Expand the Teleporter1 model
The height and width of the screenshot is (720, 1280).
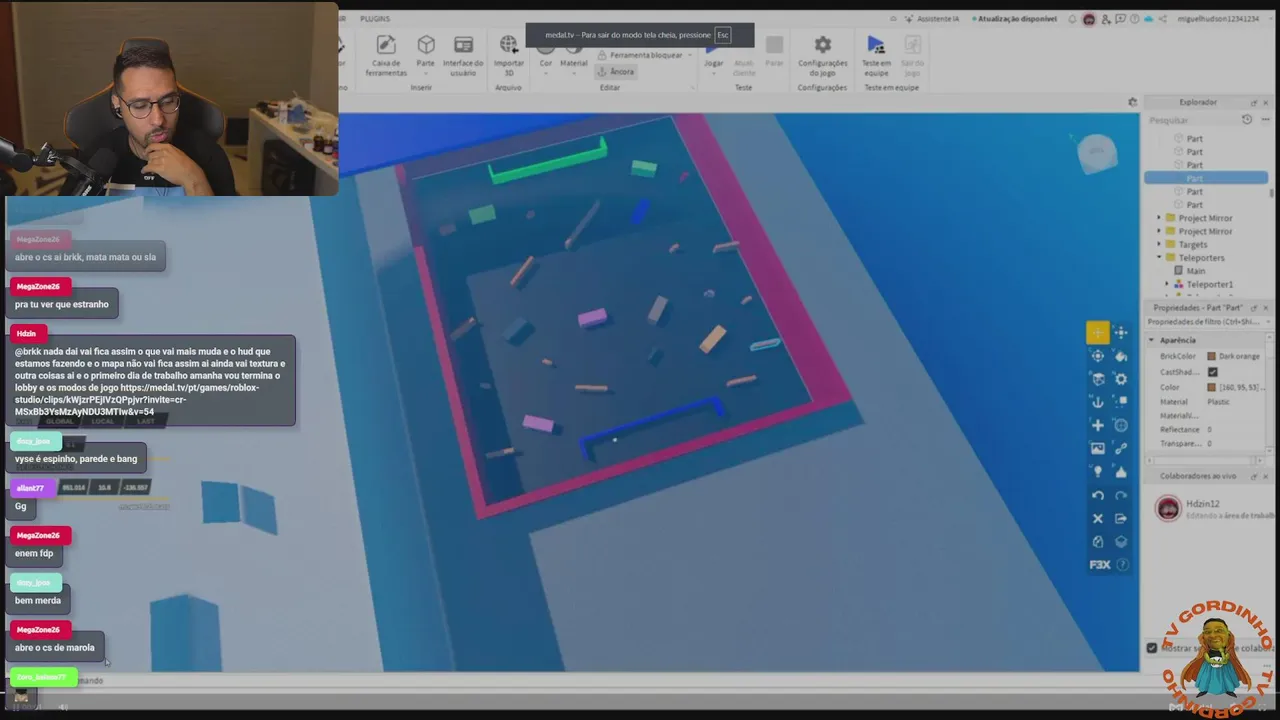point(1167,284)
